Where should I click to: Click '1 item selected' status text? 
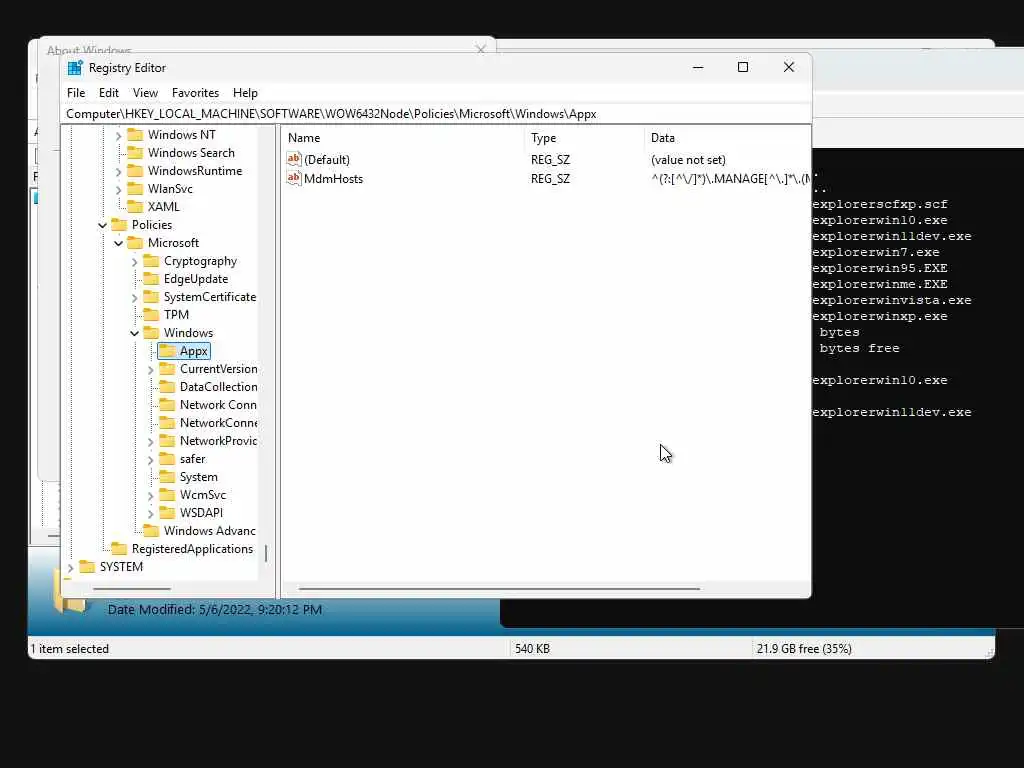70,648
